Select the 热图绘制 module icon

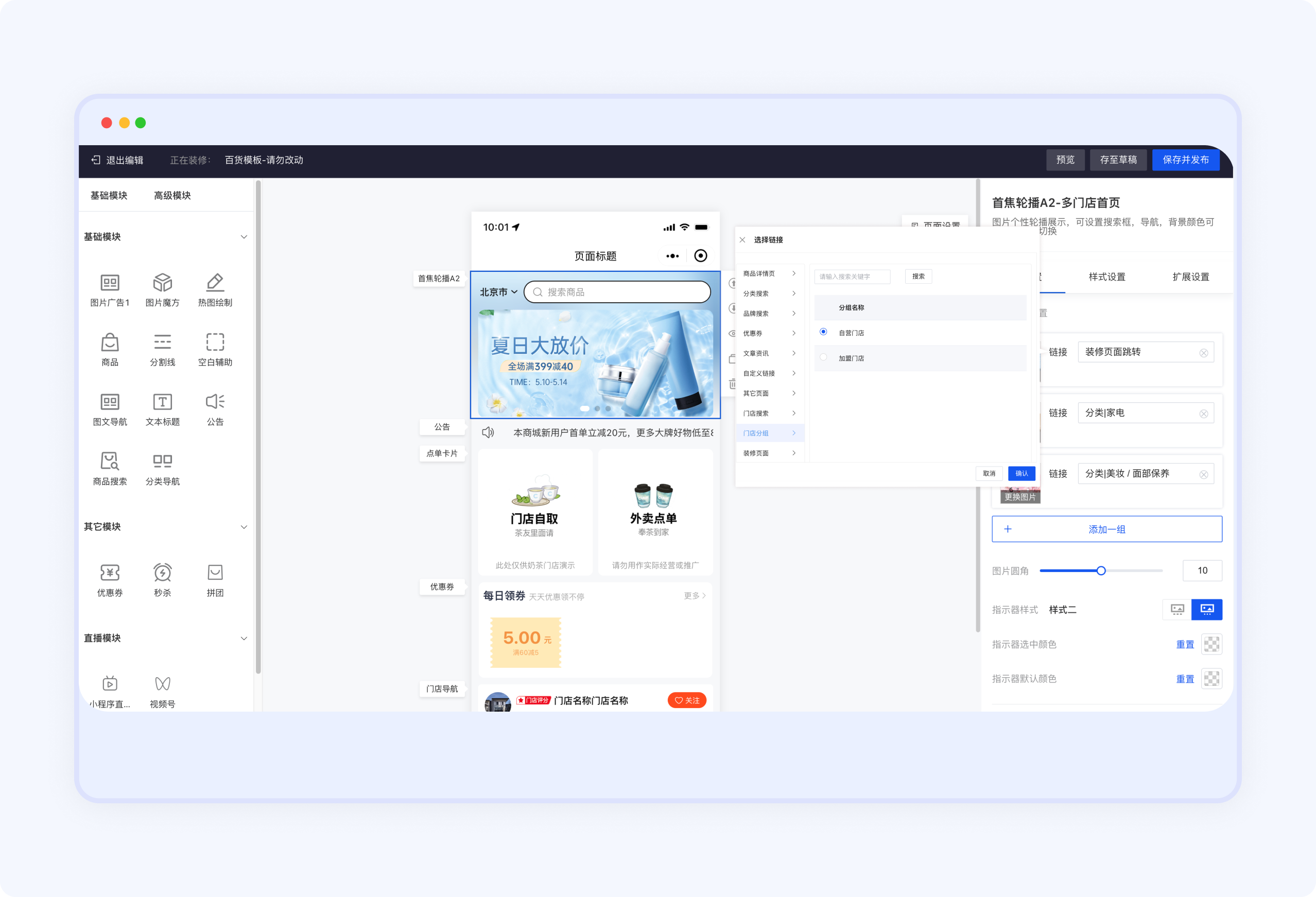coord(215,282)
